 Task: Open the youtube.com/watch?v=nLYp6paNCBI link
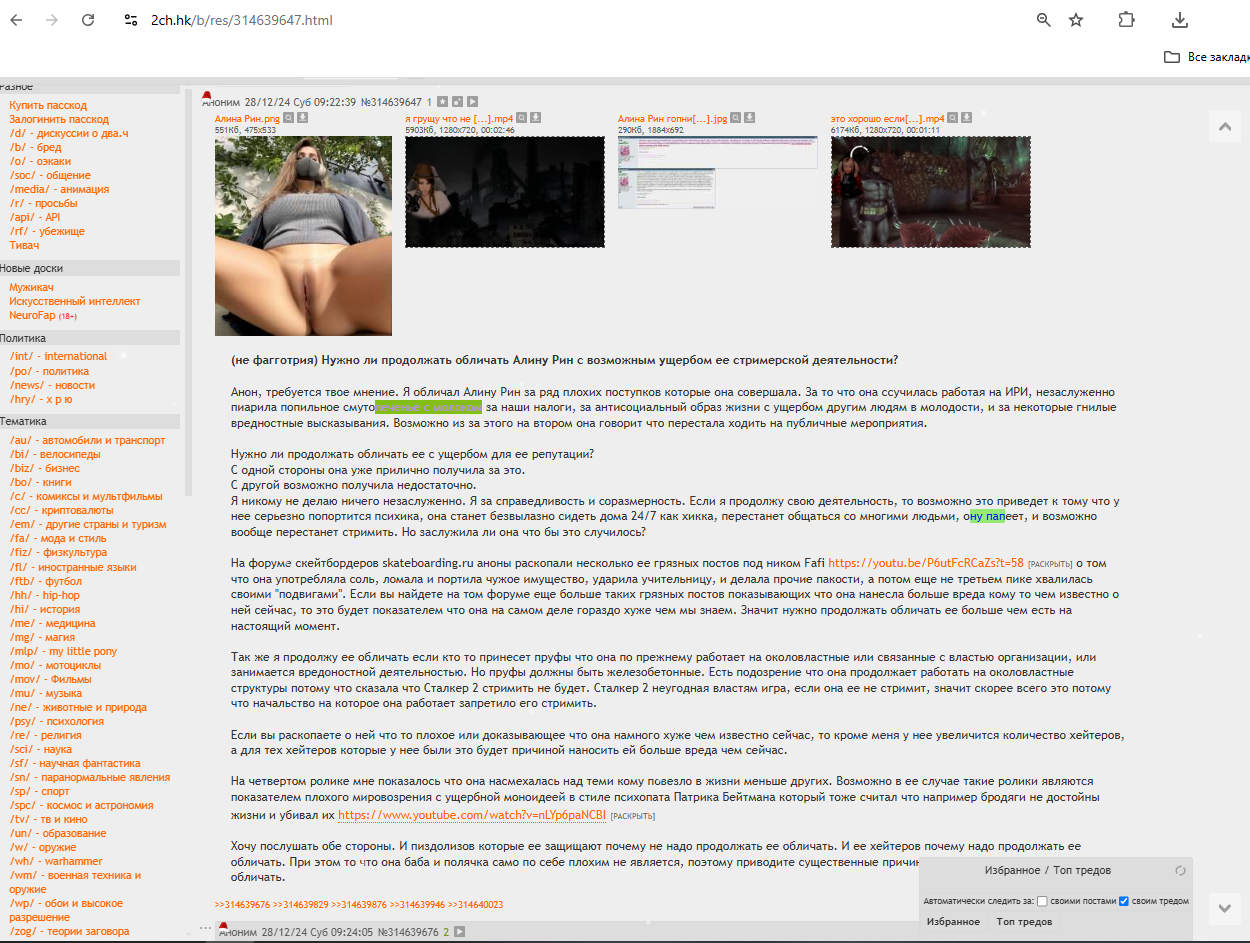coord(472,815)
